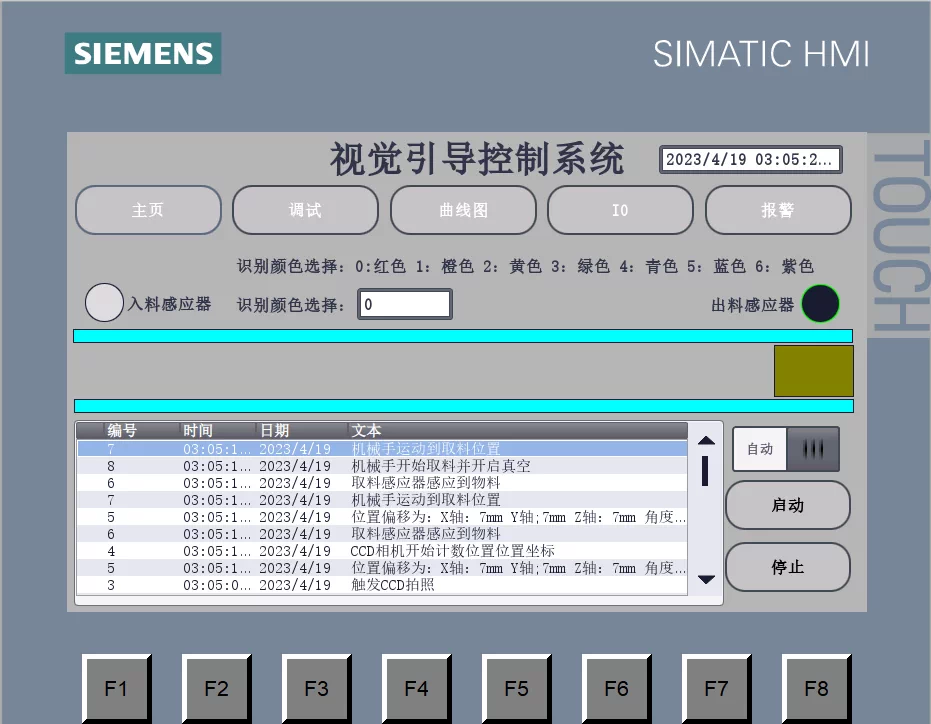Click the 停止 stop button
The height and width of the screenshot is (724, 931).
point(787,567)
